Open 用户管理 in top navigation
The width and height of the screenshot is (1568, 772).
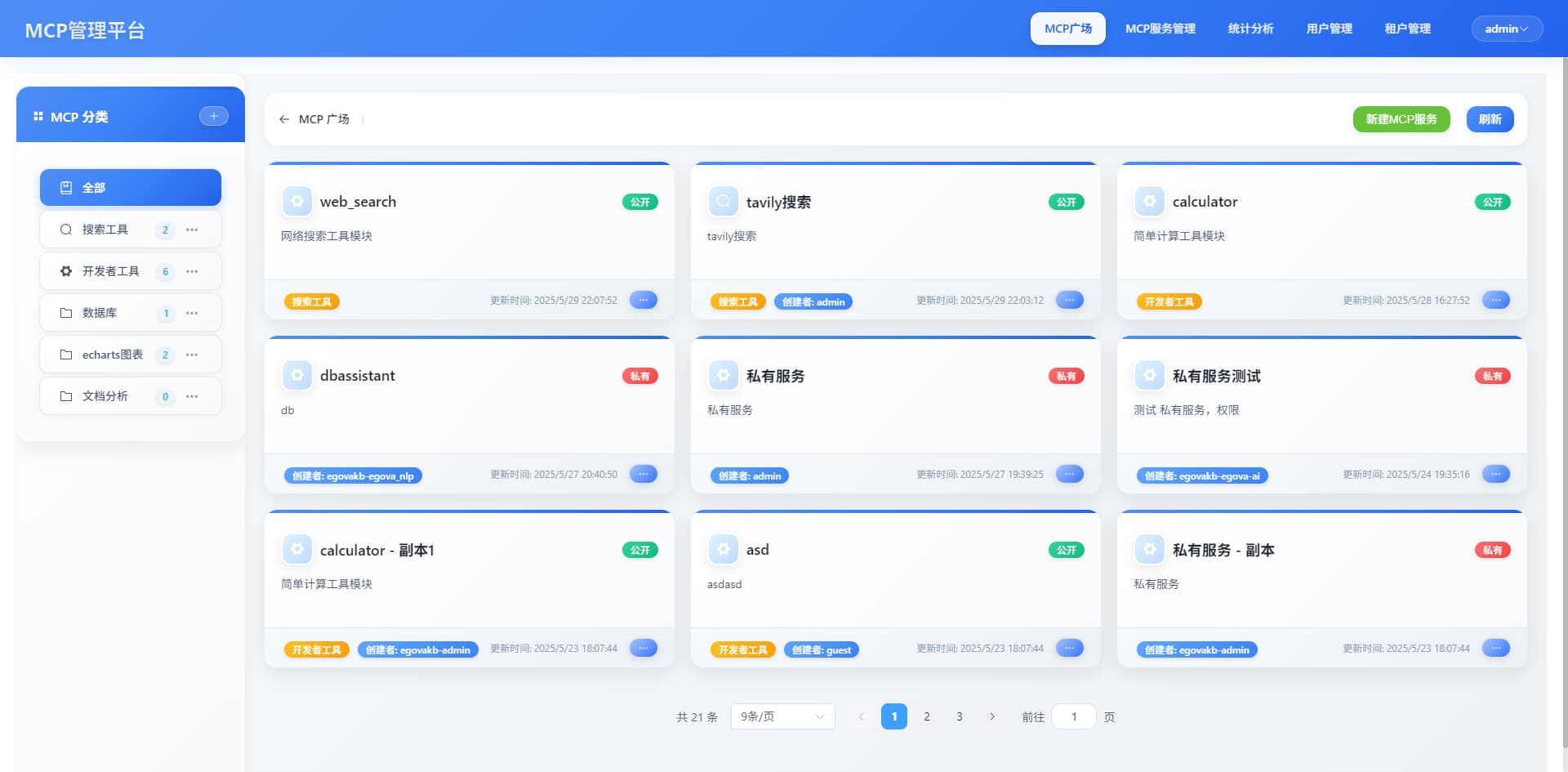tap(1329, 29)
